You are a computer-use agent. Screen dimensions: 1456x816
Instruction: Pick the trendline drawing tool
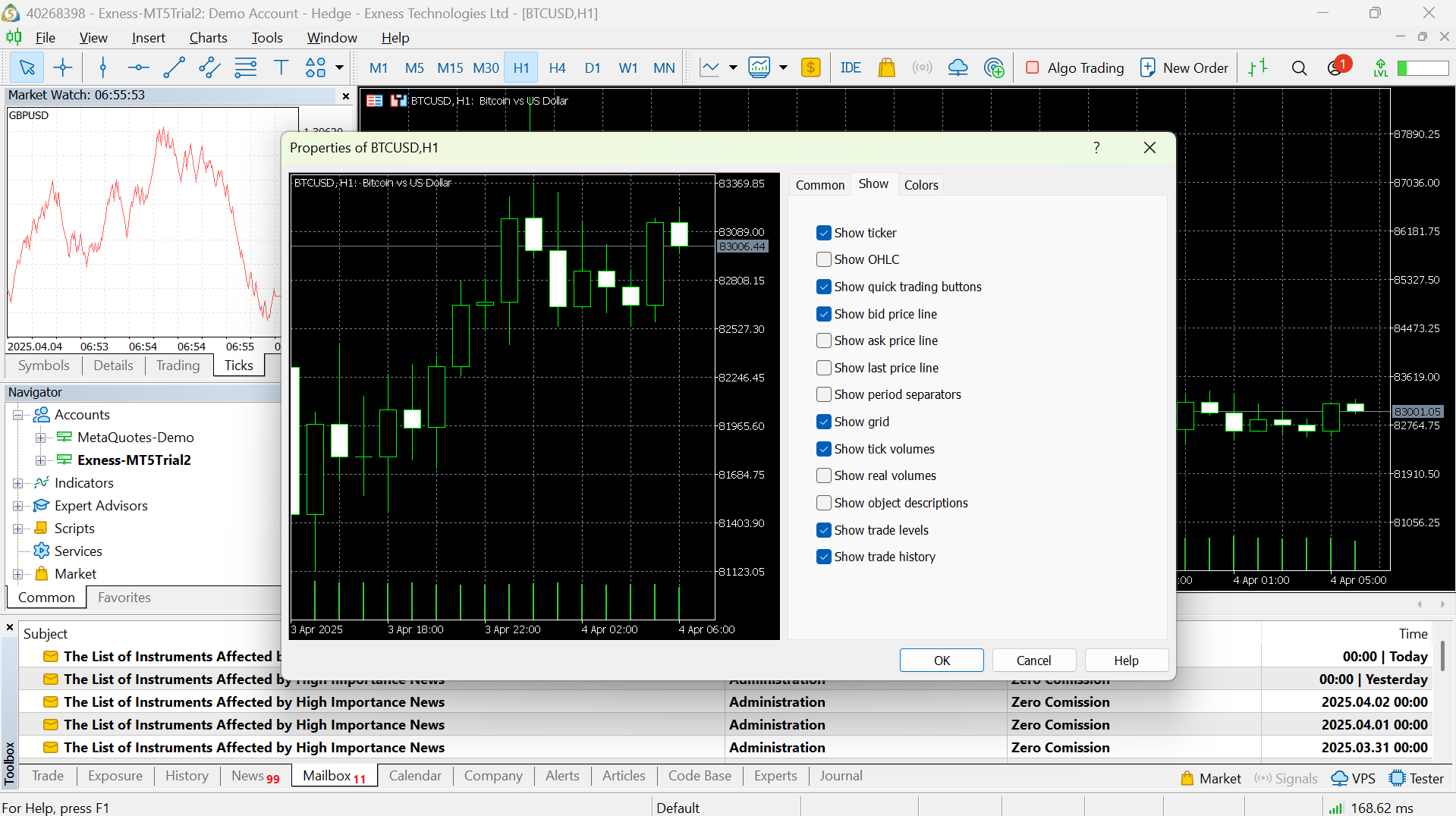click(174, 68)
